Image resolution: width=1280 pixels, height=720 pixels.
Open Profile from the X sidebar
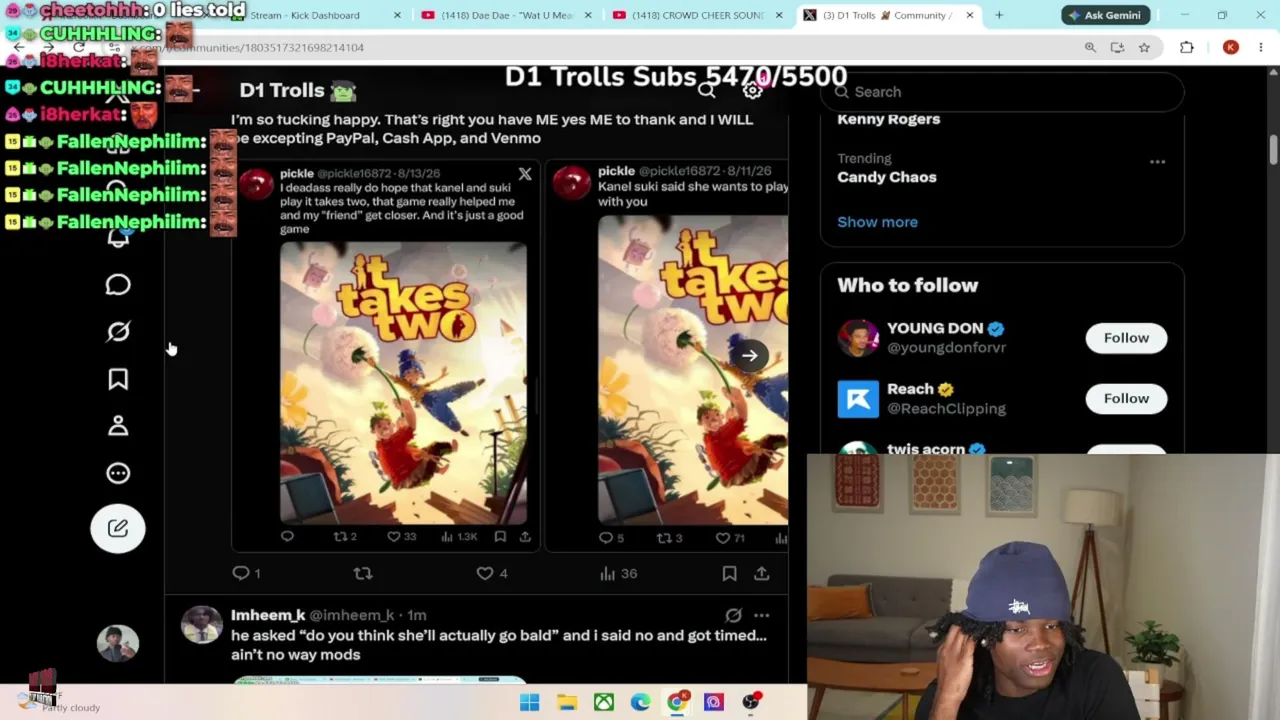click(118, 426)
